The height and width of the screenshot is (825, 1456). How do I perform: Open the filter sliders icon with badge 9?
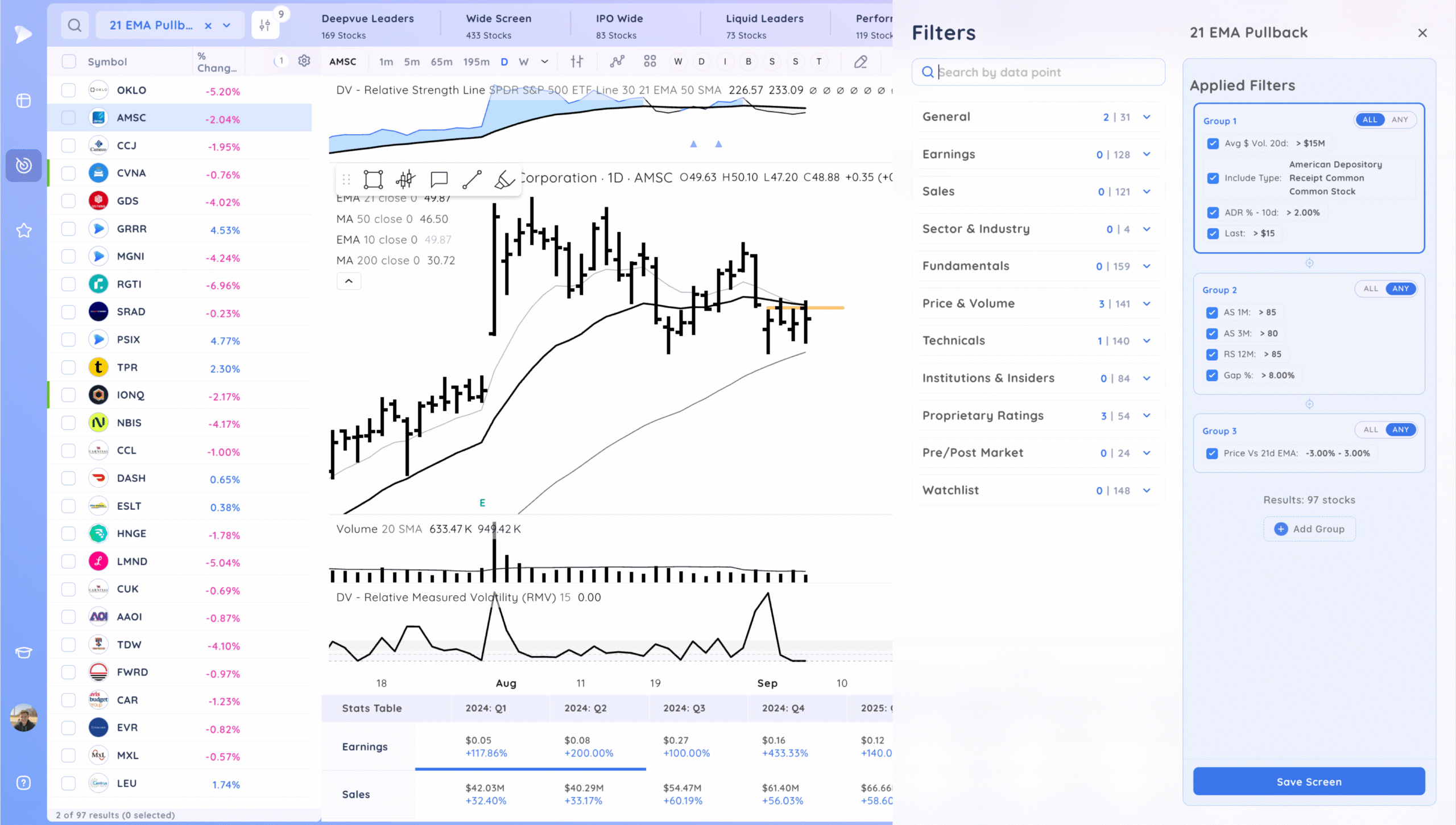265,25
